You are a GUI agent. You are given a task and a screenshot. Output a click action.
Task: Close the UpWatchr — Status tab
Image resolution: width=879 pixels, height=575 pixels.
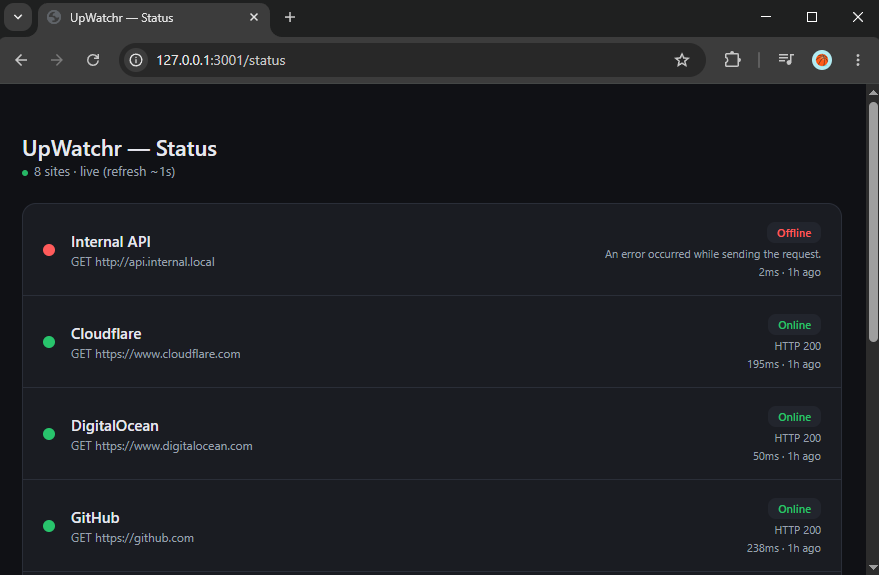254,17
